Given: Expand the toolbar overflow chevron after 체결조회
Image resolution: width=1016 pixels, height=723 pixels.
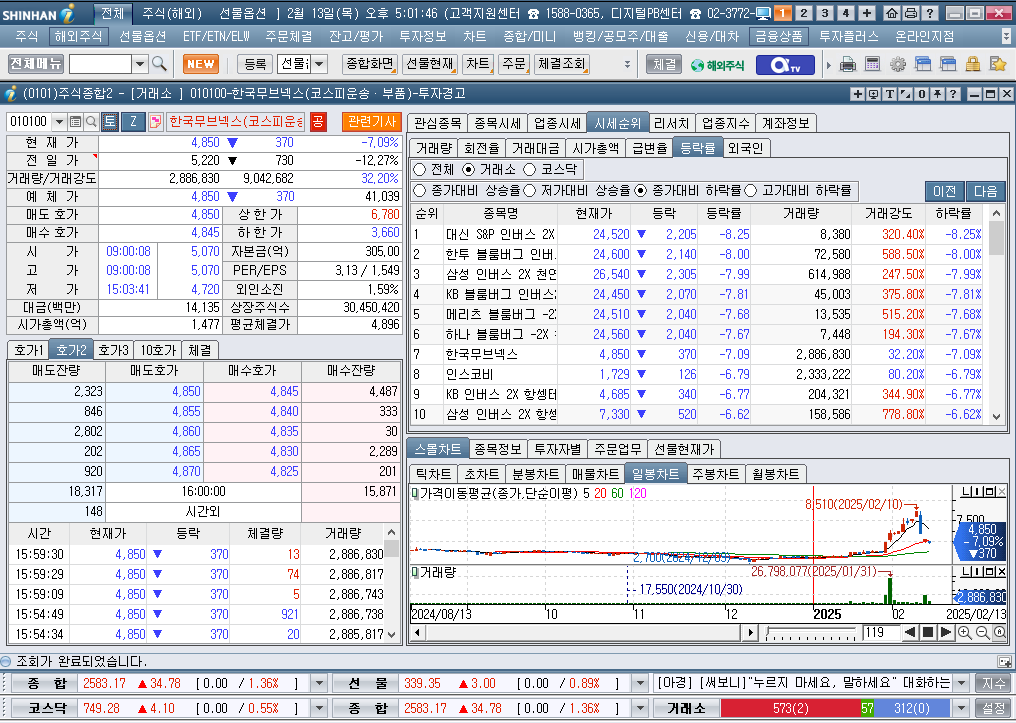Looking at the screenshot, I should click(627, 64).
